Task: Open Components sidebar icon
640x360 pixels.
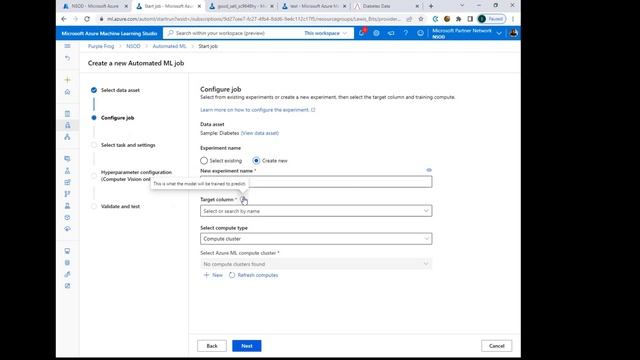Action: tap(67, 182)
